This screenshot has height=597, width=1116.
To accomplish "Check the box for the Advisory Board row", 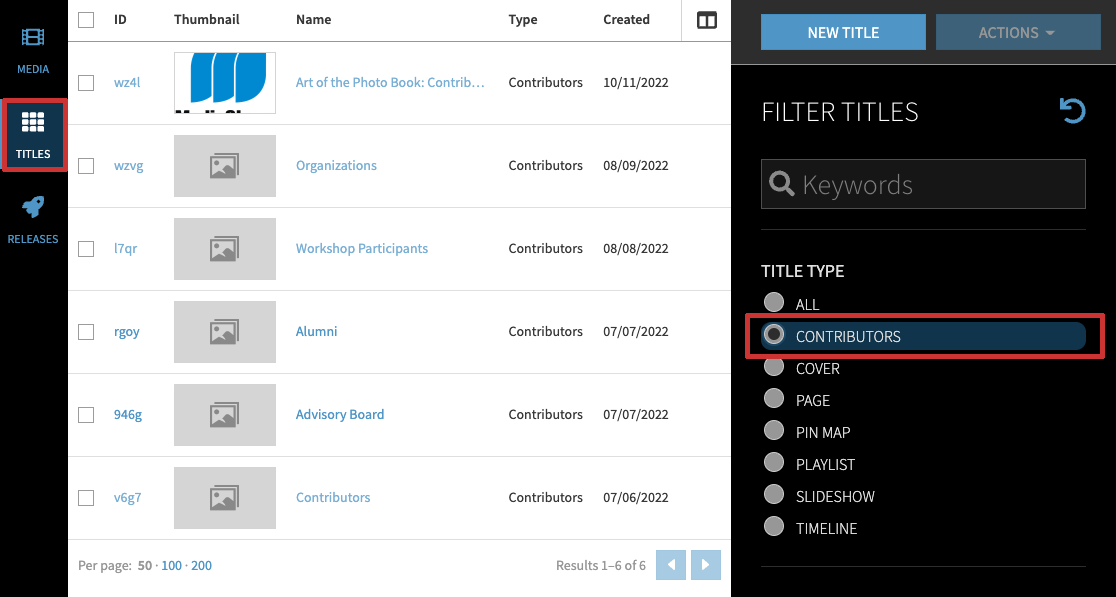I will 86,415.
